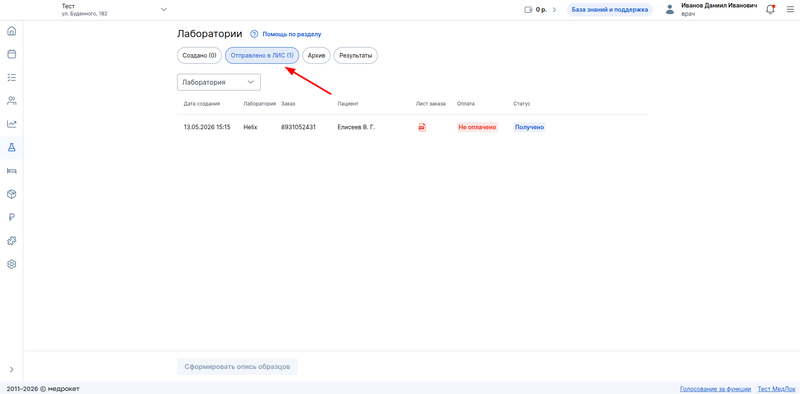800x394 pixels.
Task: Click the Дата создания column header
Action: (202, 104)
